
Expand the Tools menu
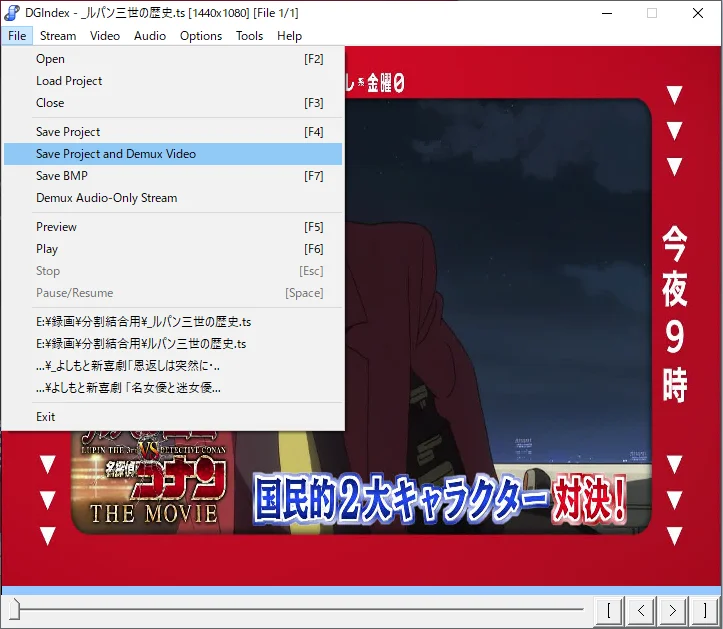click(x=250, y=36)
